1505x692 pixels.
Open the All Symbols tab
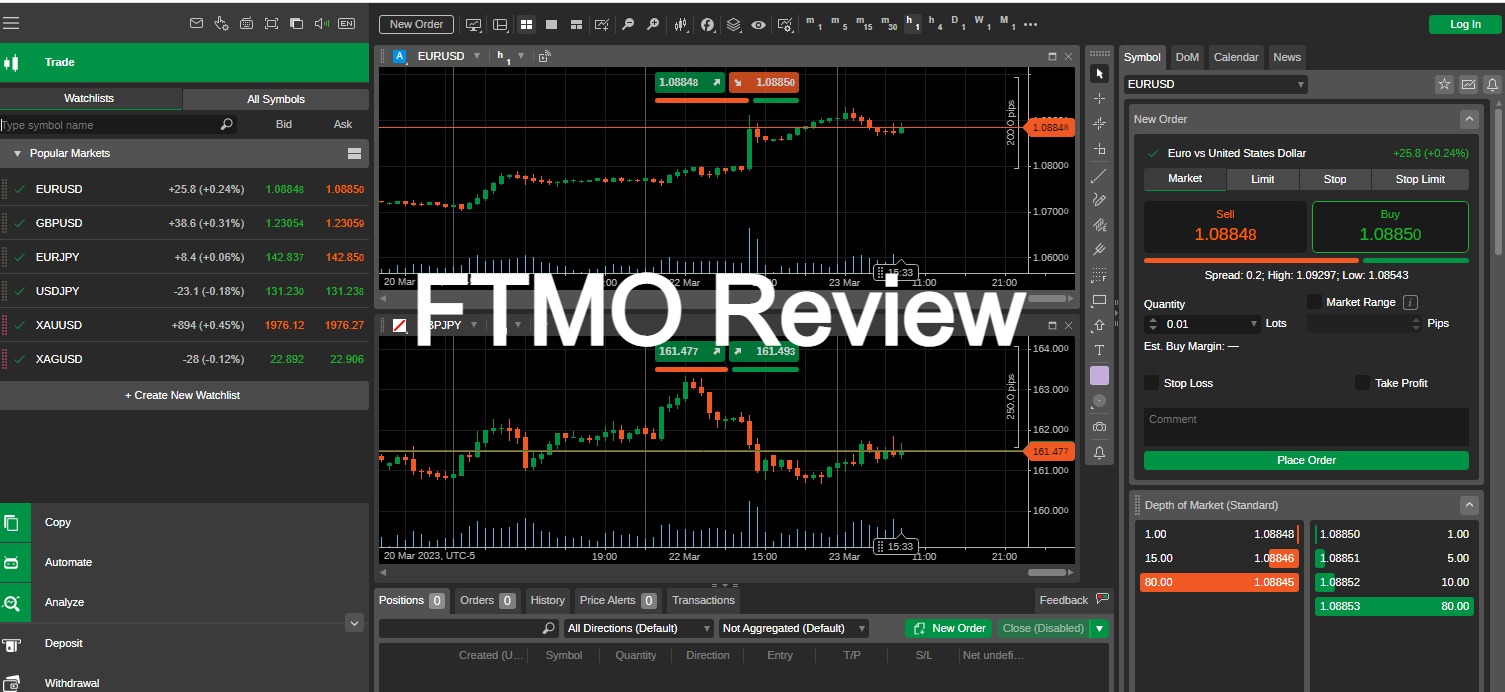[276, 99]
